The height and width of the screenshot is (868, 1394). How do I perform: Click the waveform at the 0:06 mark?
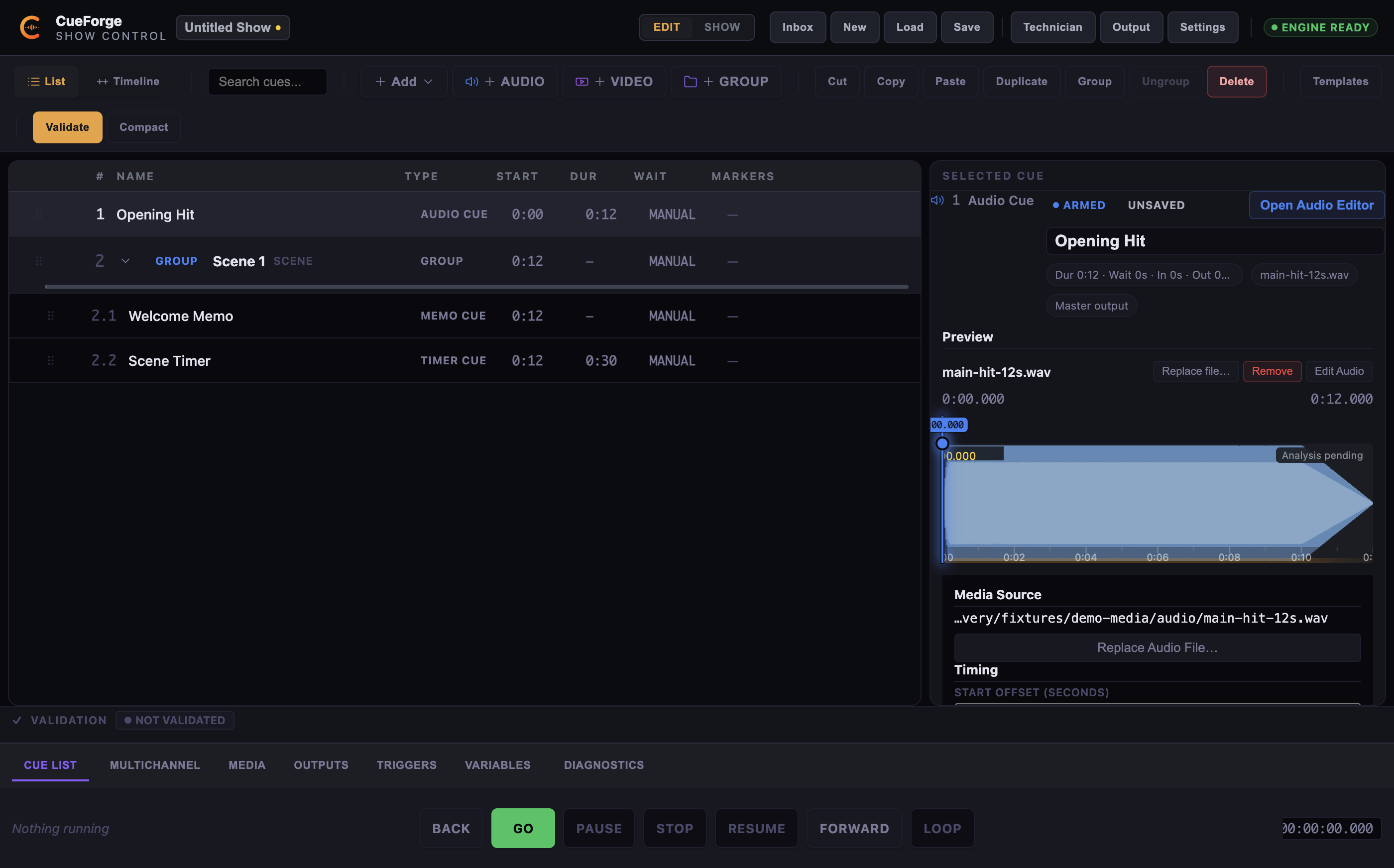(x=1158, y=504)
